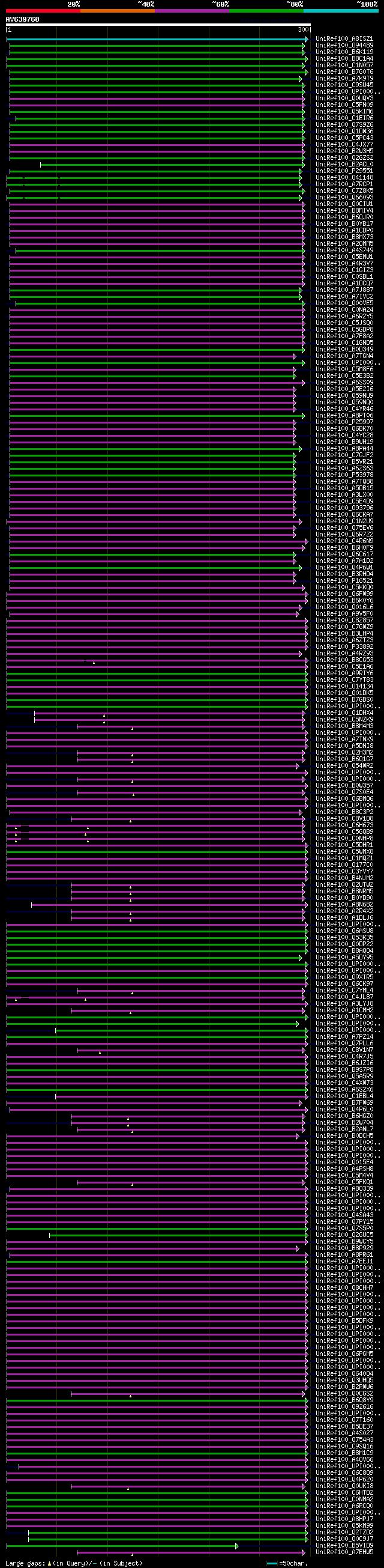Screen dimensions: 384x1568
Task: Open UniRef100_Q4P6W1 hit
Action: click(x=344, y=568)
